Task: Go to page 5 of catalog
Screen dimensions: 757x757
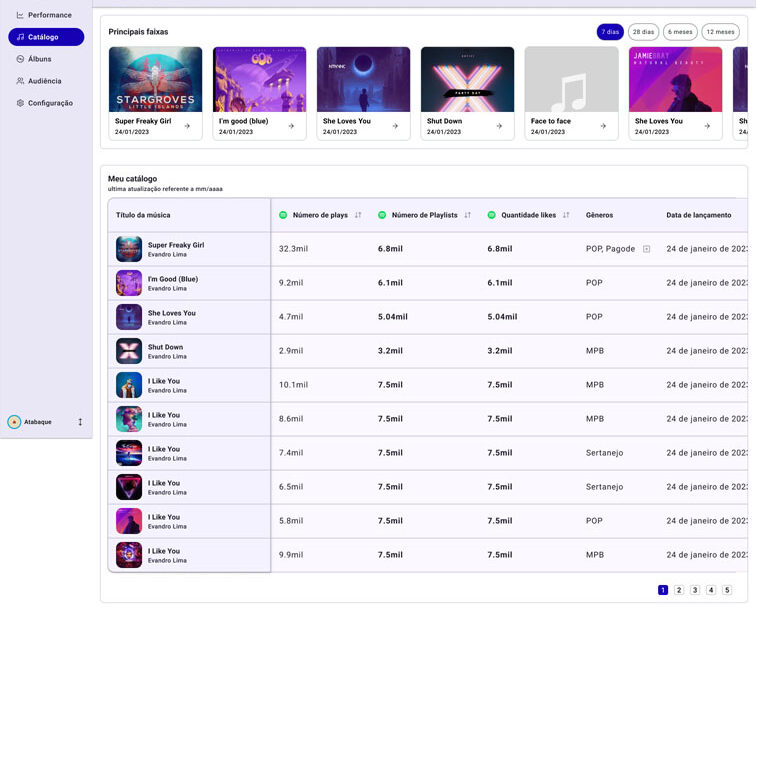Action: (x=727, y=590)
